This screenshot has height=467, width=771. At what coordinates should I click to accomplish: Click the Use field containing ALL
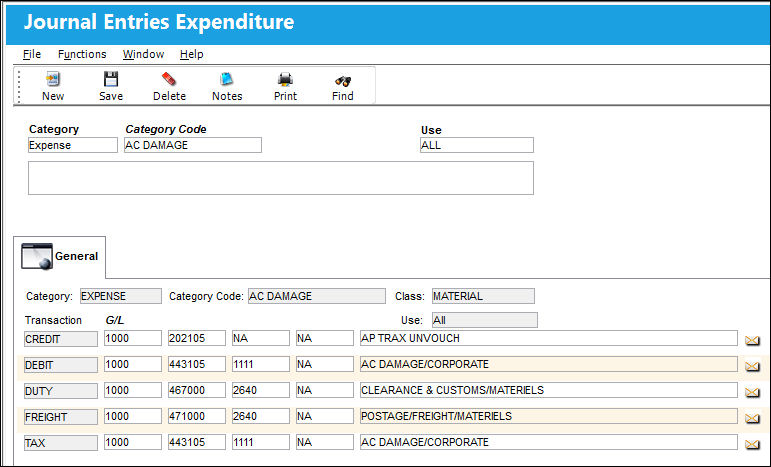pos(476,145)
